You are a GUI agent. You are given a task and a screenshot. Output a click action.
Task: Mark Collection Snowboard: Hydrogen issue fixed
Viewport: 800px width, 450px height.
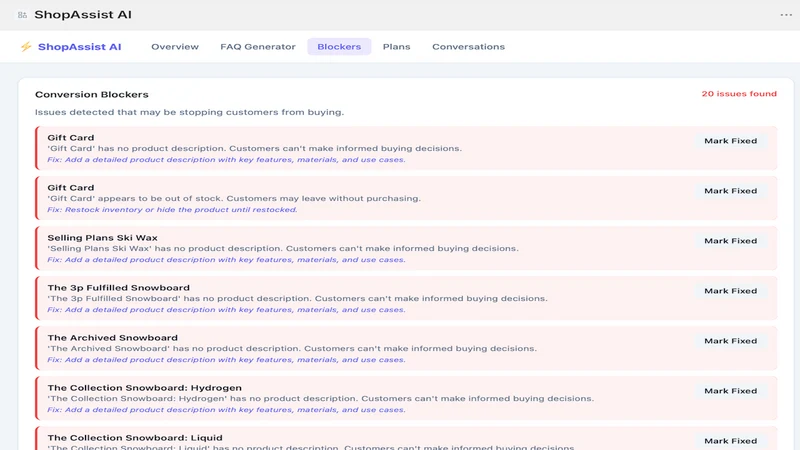pos(731,391)
